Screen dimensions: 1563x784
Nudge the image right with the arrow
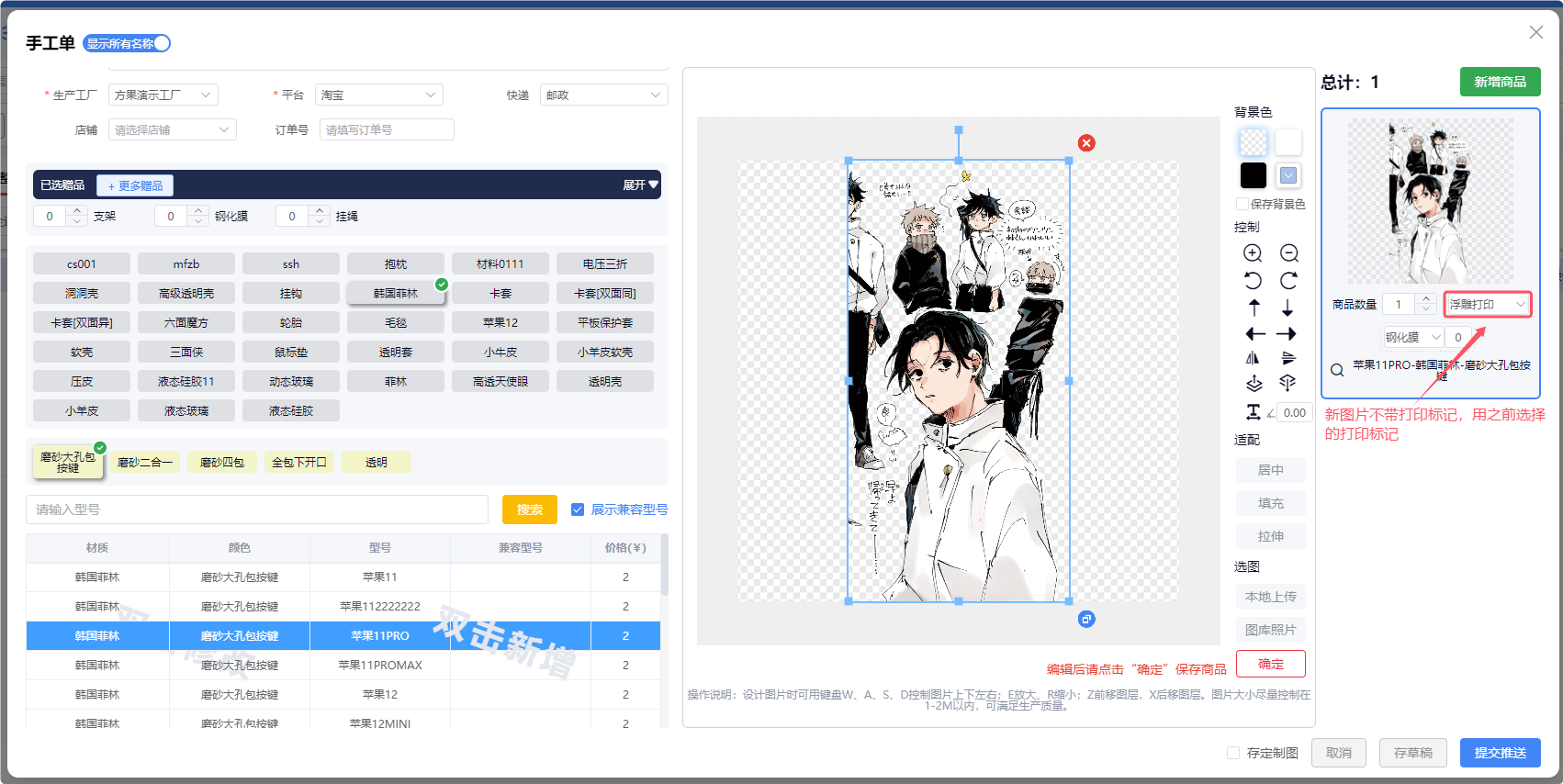1287,334
